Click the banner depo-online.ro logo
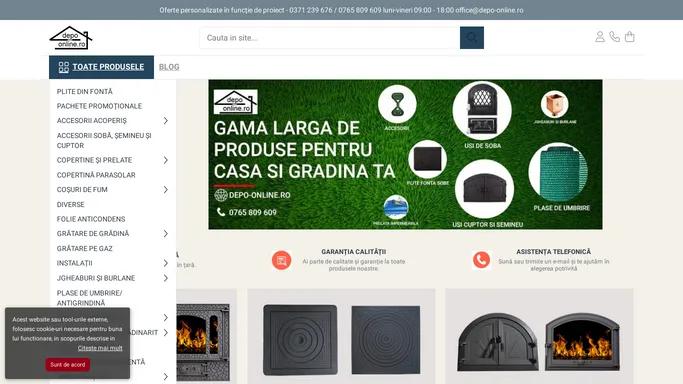 [236, 102]
